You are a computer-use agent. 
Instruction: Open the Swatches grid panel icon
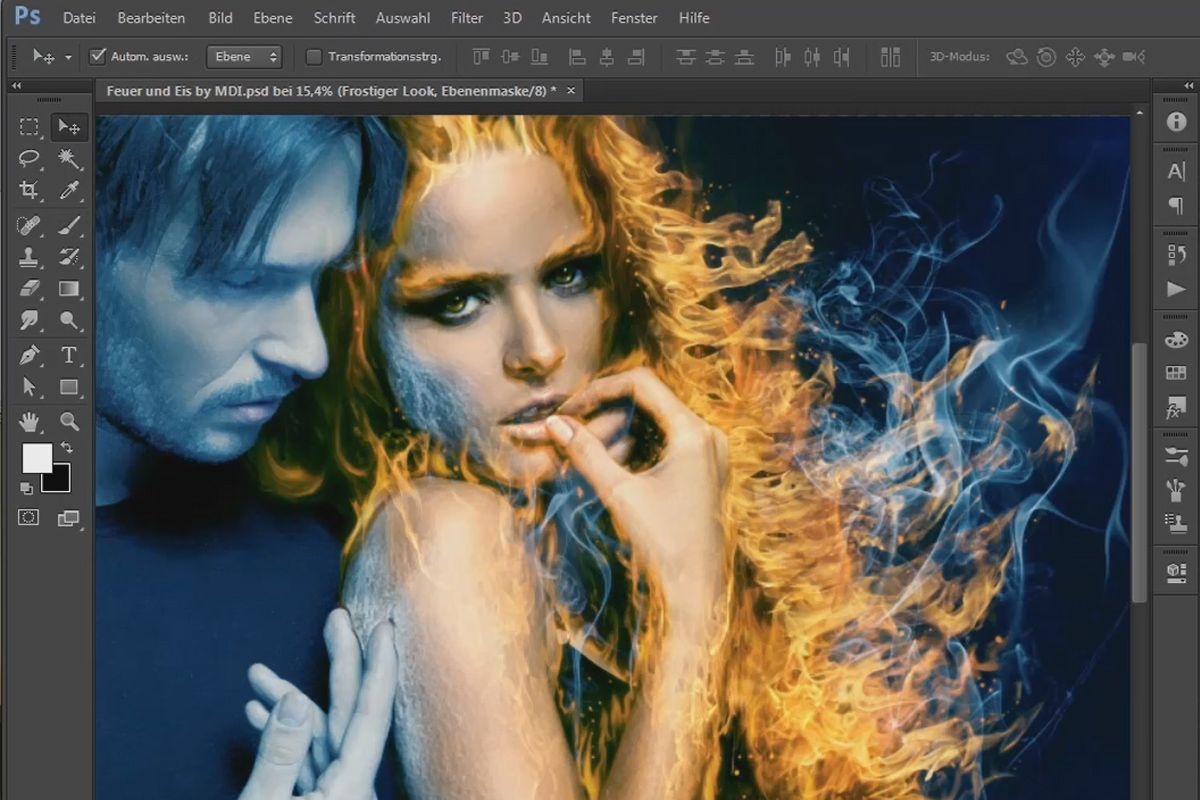coord(1176,373)
